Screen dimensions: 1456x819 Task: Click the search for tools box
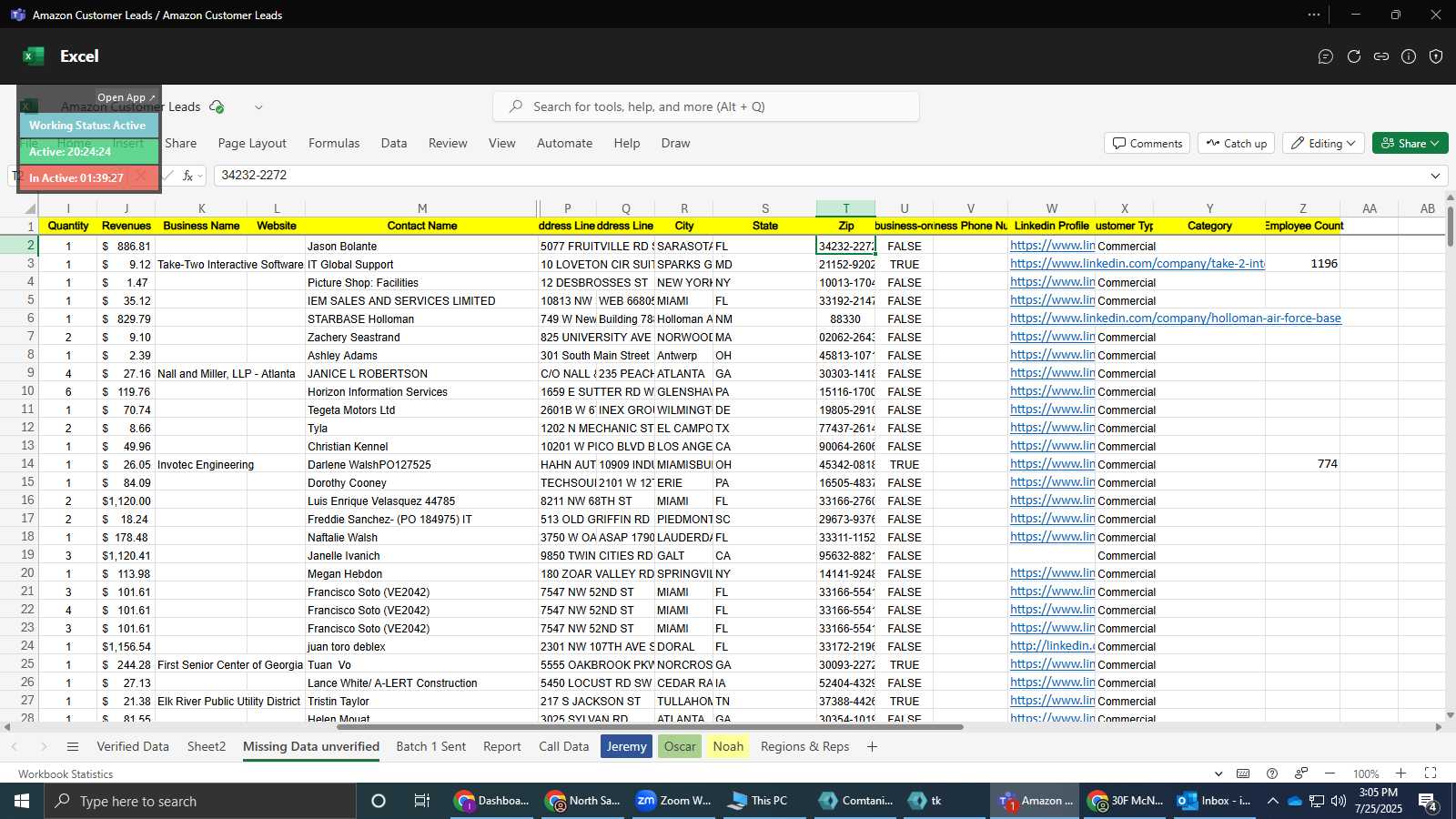[x=706, y=106]
